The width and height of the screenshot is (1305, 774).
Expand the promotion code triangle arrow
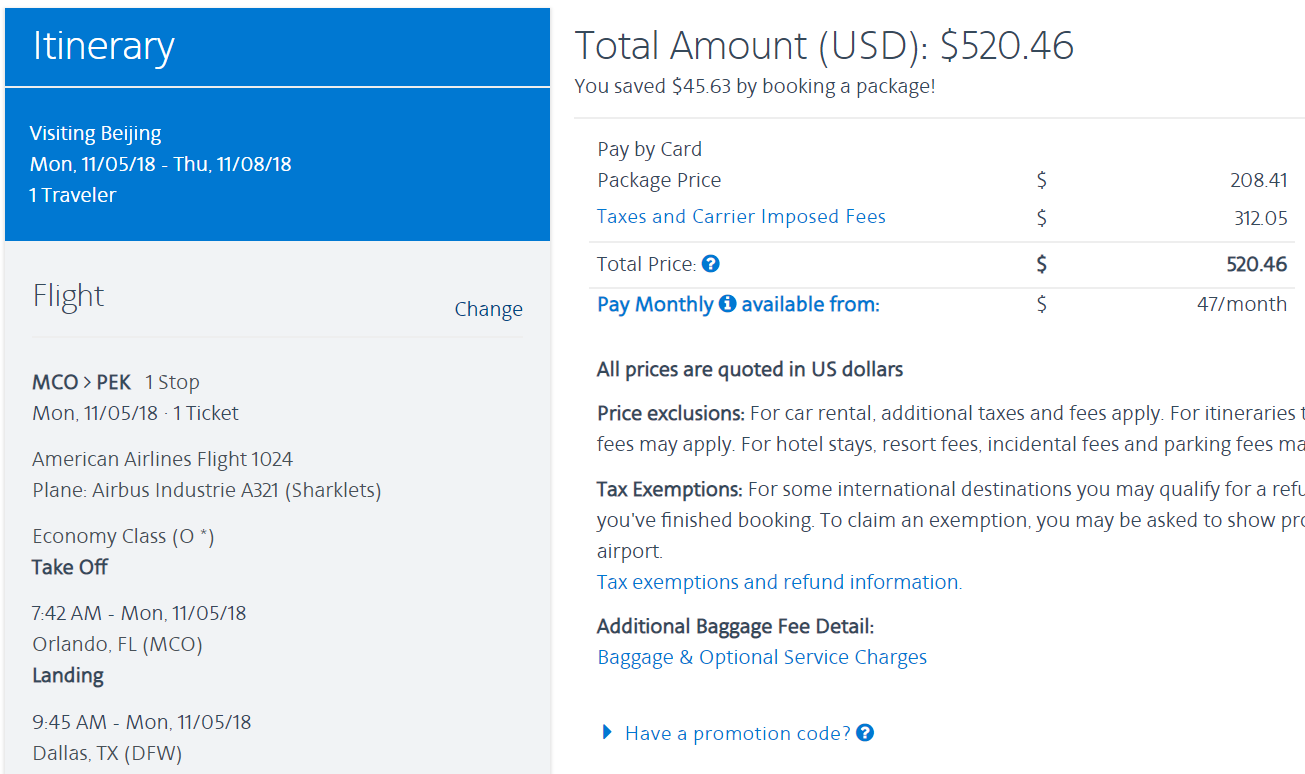point(606,733)
